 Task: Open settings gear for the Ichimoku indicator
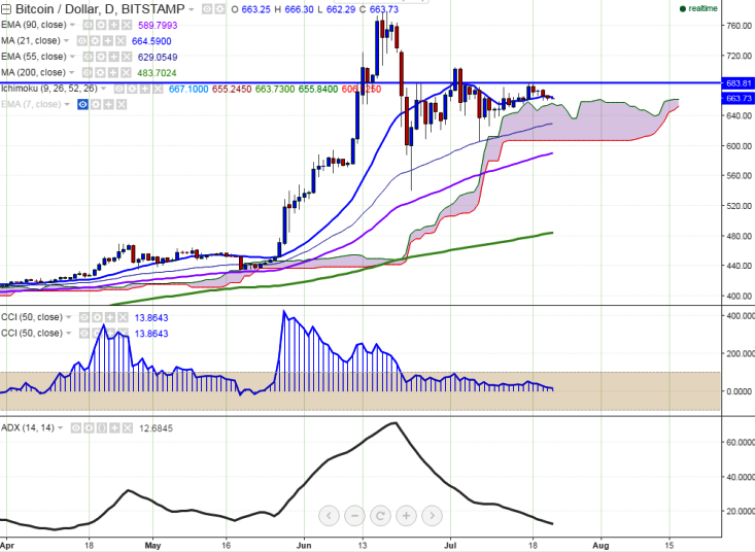(x=131, y=89)
